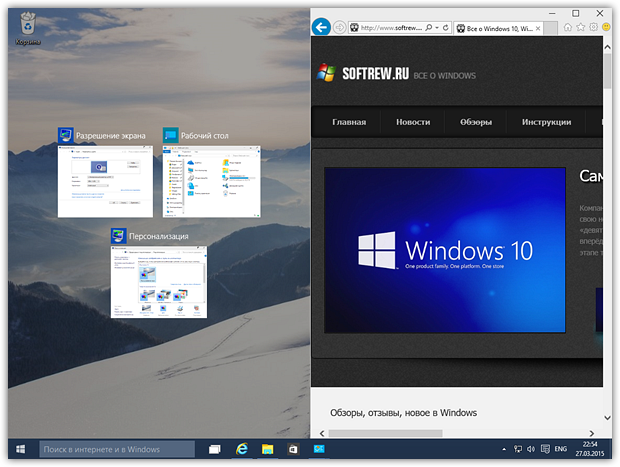This screenshot has height=467, width=620.
Task: Open the taskbar clock and date
Action: 590,449
